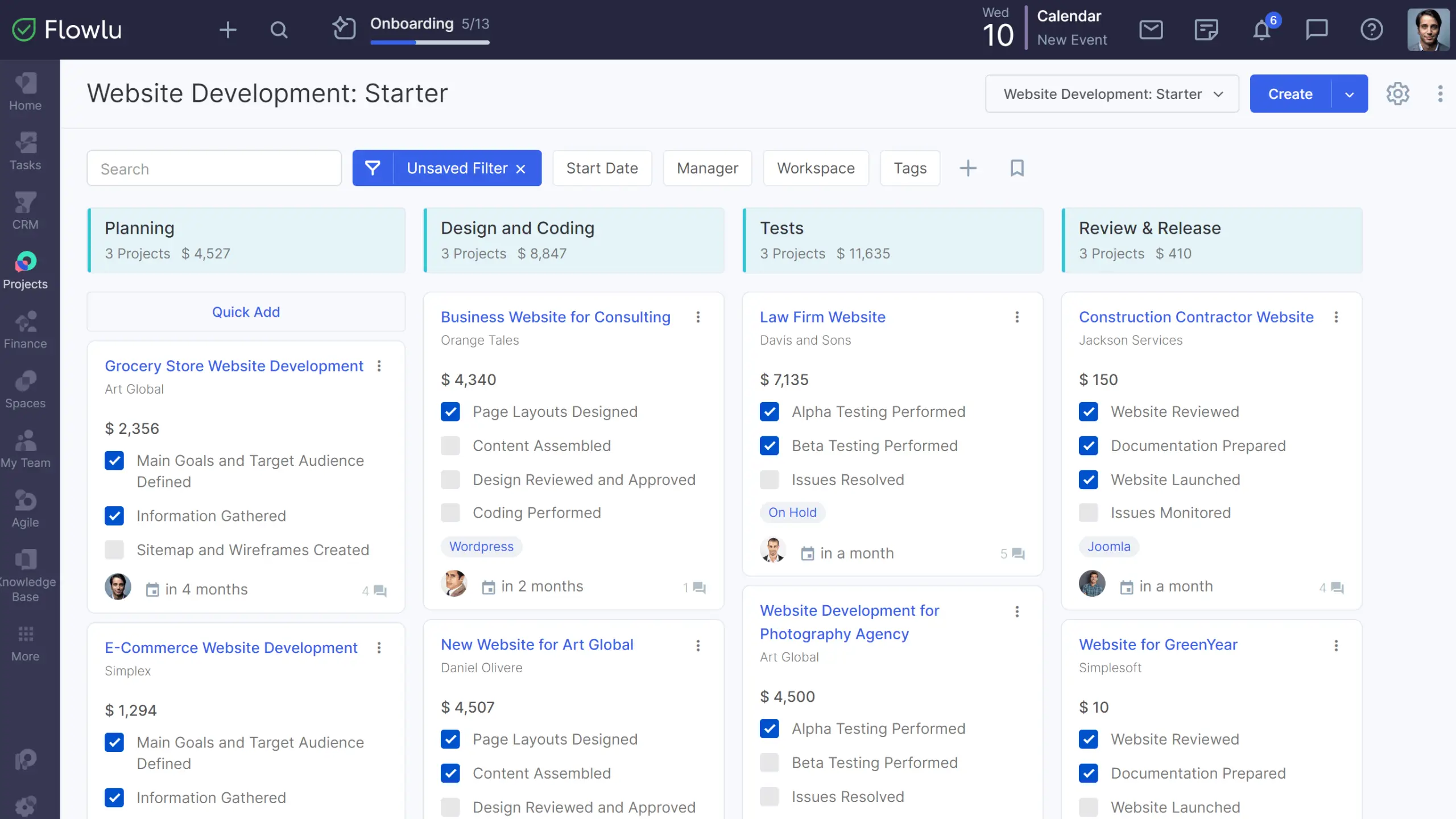This screenshot has height=819, width=1456.
Task: Check Issues Monitored on Construction Contractor Website
Action: click(1089, 513)
